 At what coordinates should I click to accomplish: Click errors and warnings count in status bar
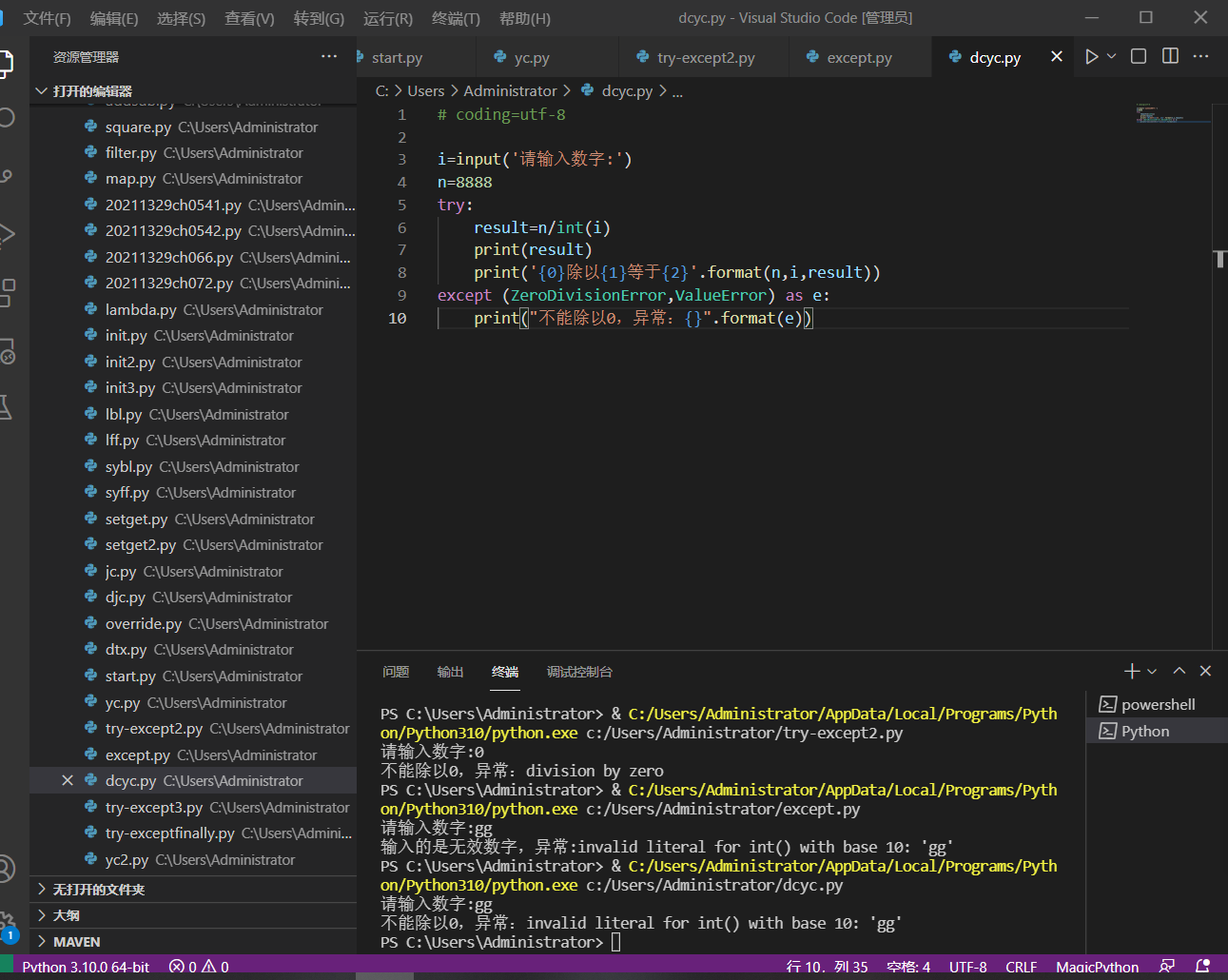click(x=199, y=967)
